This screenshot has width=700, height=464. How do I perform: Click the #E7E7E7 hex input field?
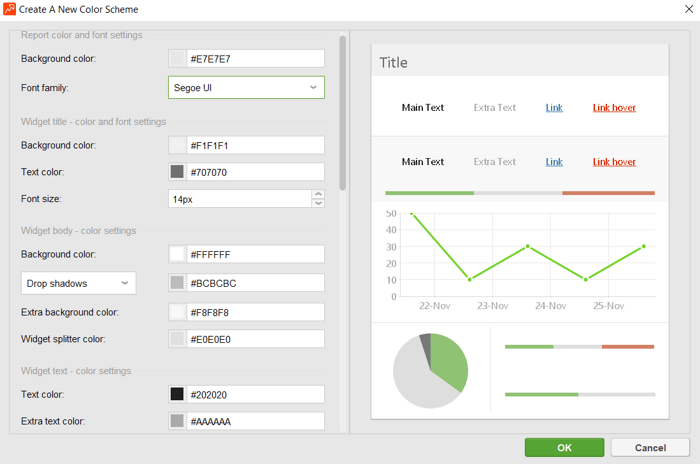click(255, 59)
